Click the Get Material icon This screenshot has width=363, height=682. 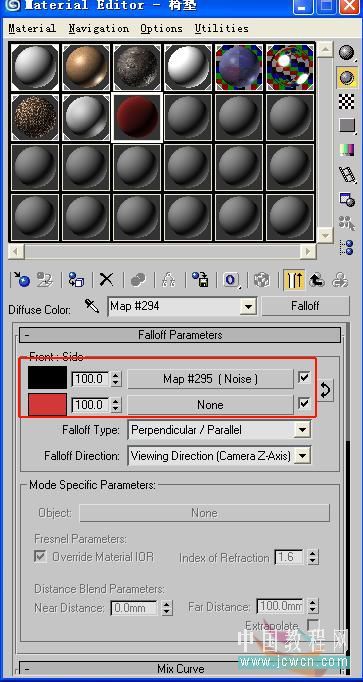coord(21,280)
